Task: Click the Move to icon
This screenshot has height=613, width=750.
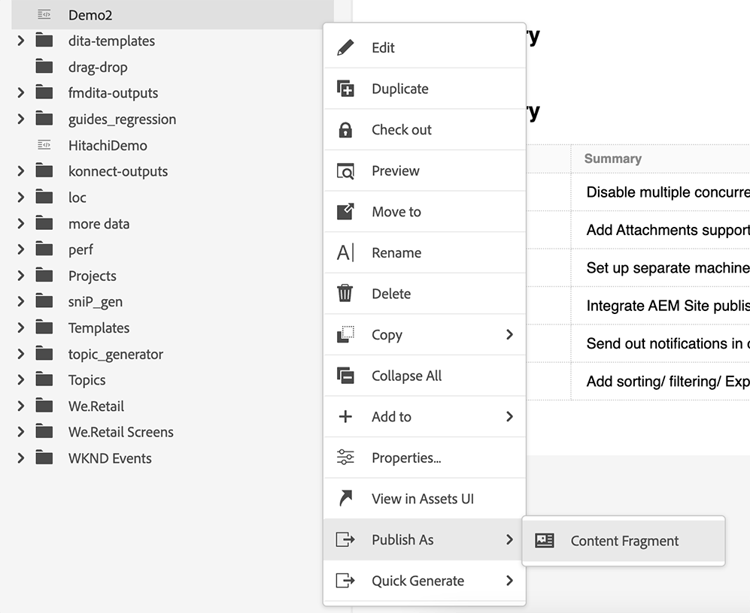Action: (x=346, y=212)
